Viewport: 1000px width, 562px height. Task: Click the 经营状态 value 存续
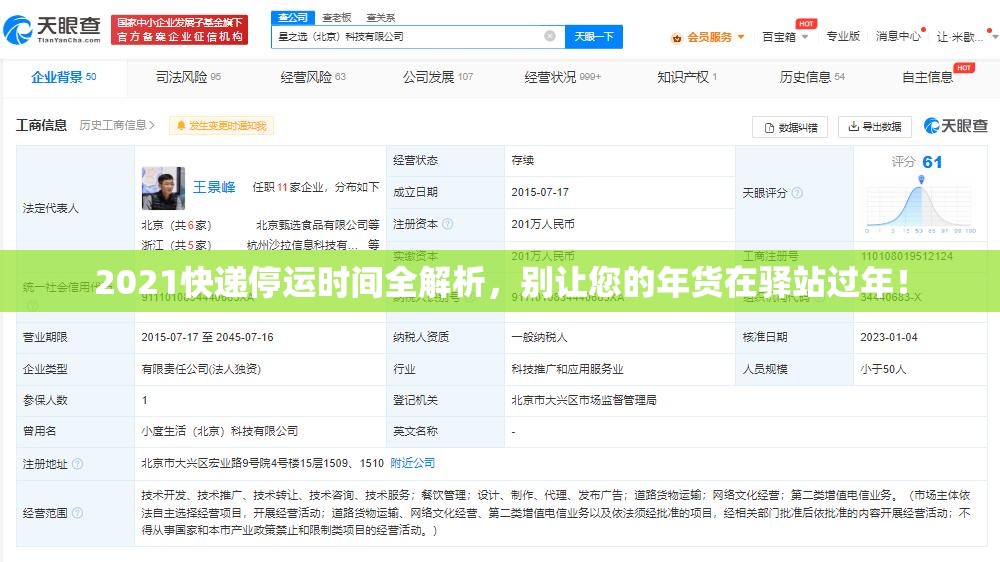pos(522,160)
